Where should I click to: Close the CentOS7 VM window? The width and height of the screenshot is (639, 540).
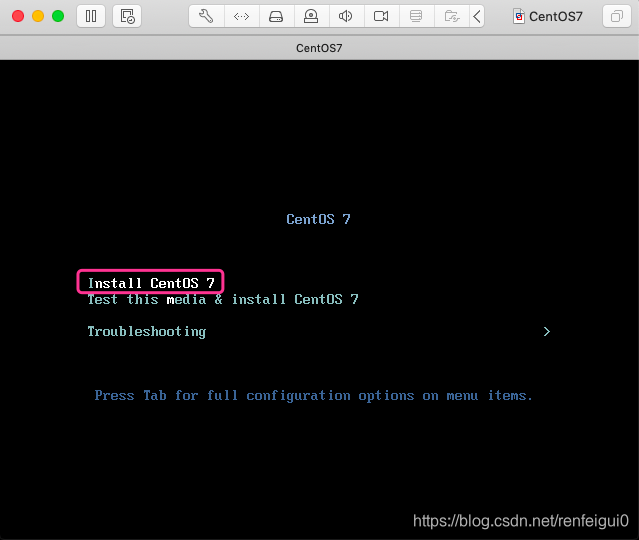(x=18, y=16)
